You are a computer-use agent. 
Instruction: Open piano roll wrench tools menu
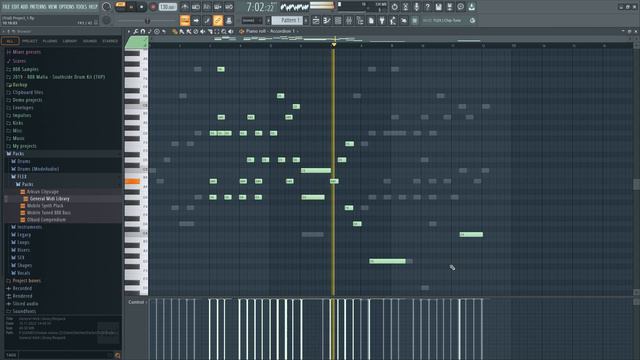[x=136, y=31]
